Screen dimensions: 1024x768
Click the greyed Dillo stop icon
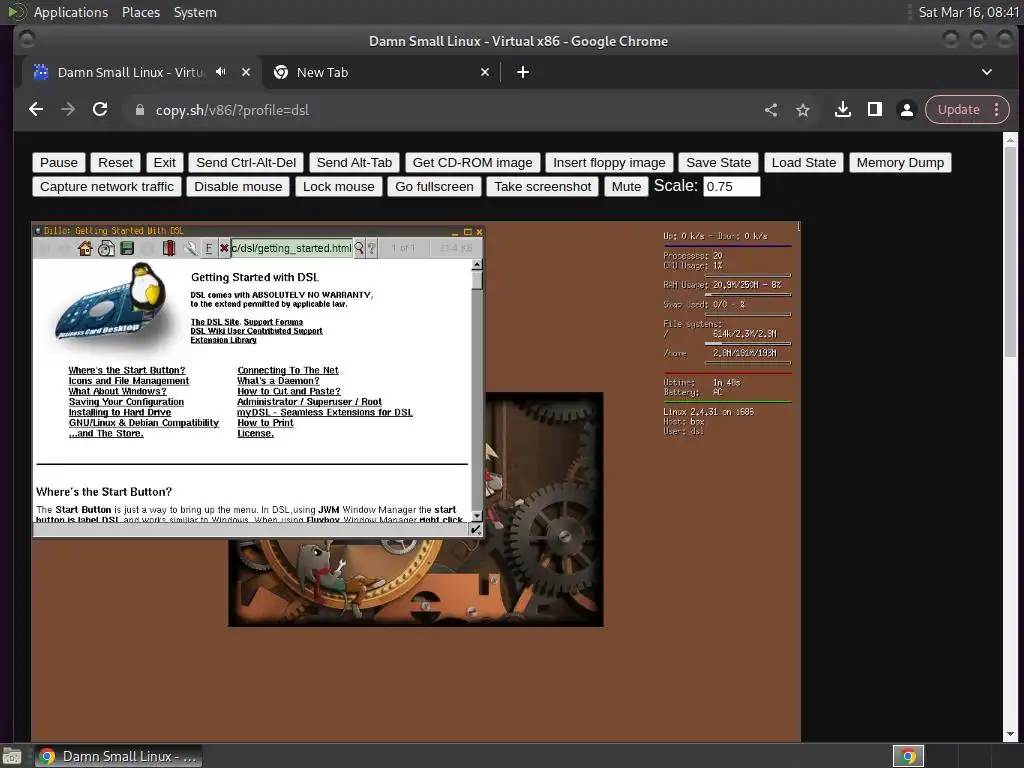pos(148,248)
